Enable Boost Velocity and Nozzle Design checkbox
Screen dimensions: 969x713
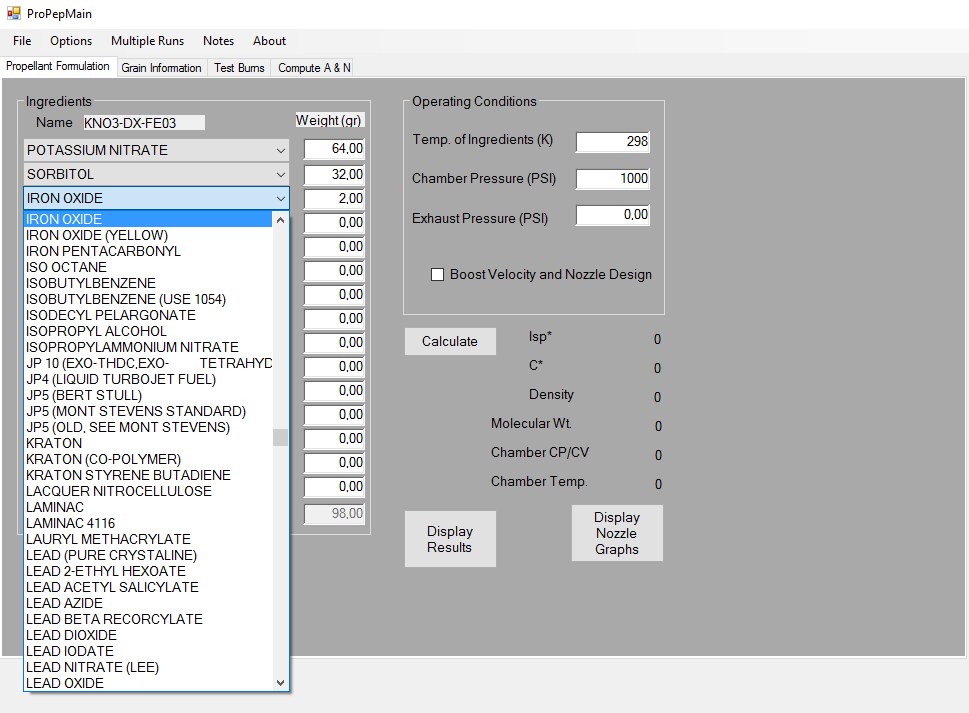coord(437,275)
